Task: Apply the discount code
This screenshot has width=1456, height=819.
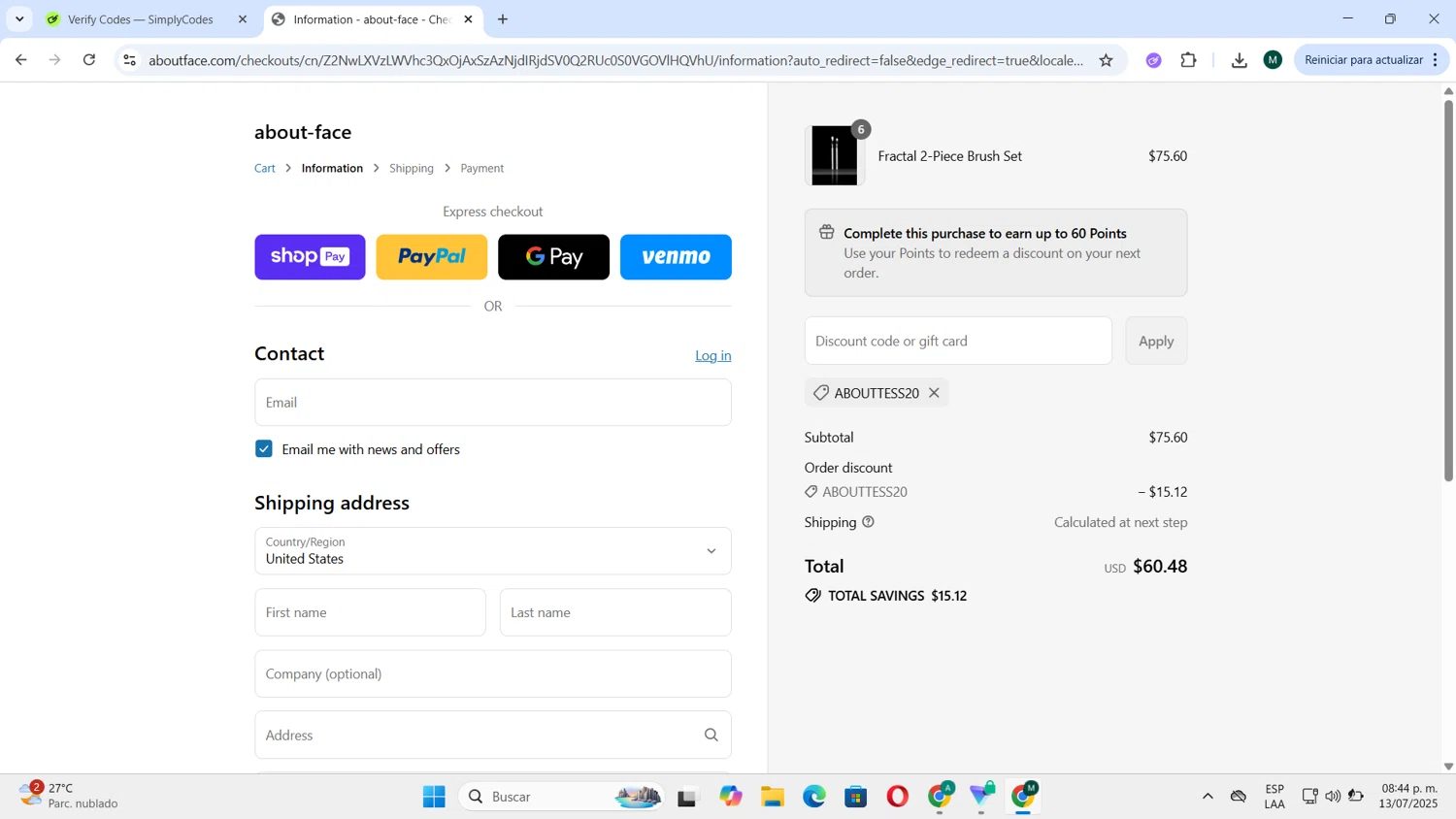Action: (1156, 341)
